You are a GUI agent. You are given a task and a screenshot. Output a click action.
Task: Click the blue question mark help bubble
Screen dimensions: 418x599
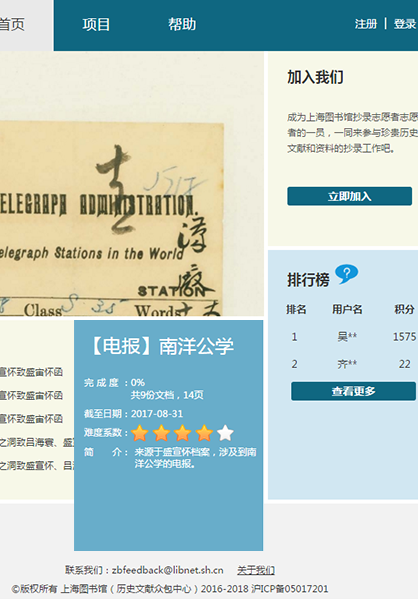(346, 274)
